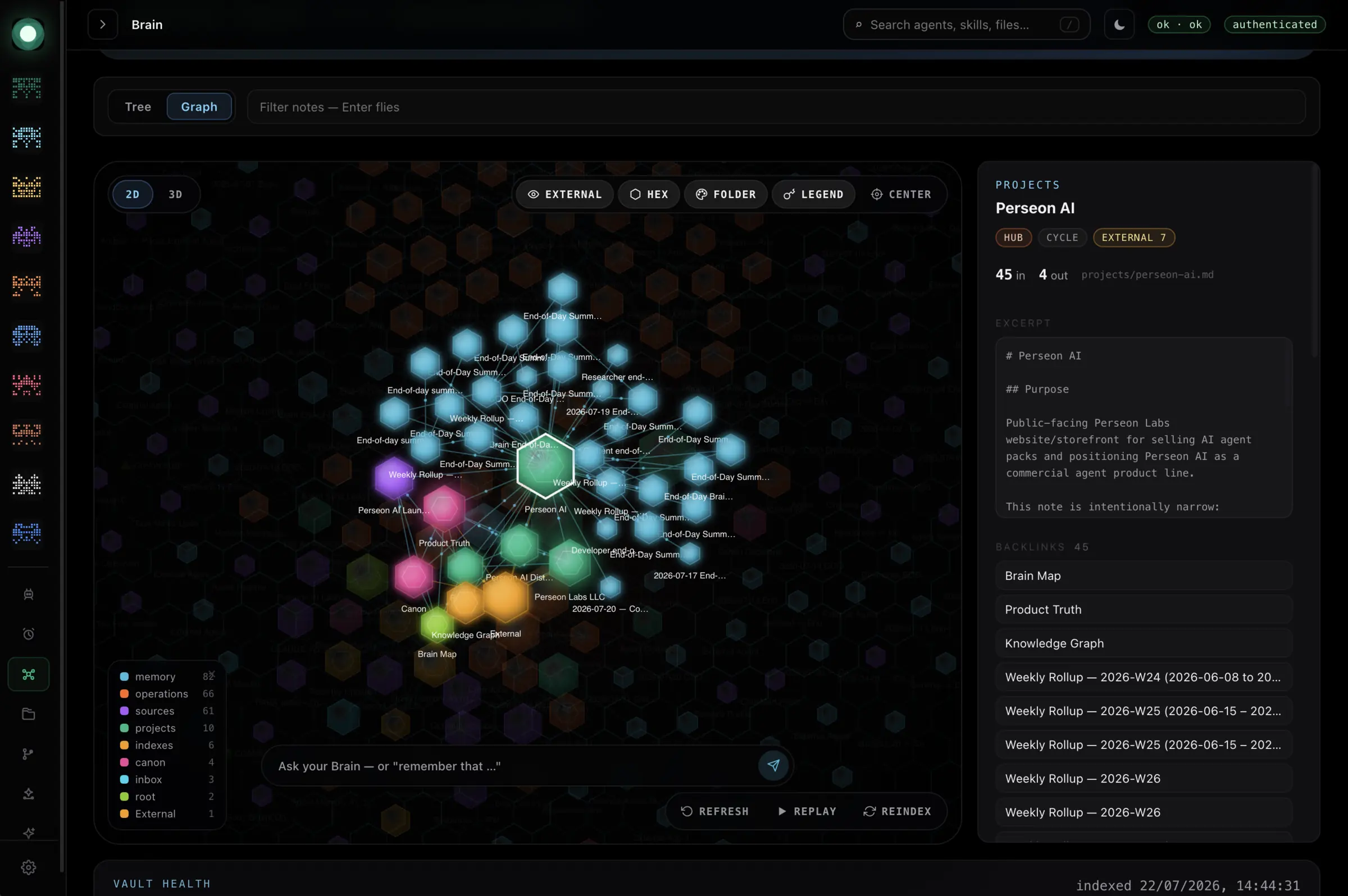Viewport: 1348px width, 896px height.
Task: Click the canon legend entry
Action: click(167, 762)
